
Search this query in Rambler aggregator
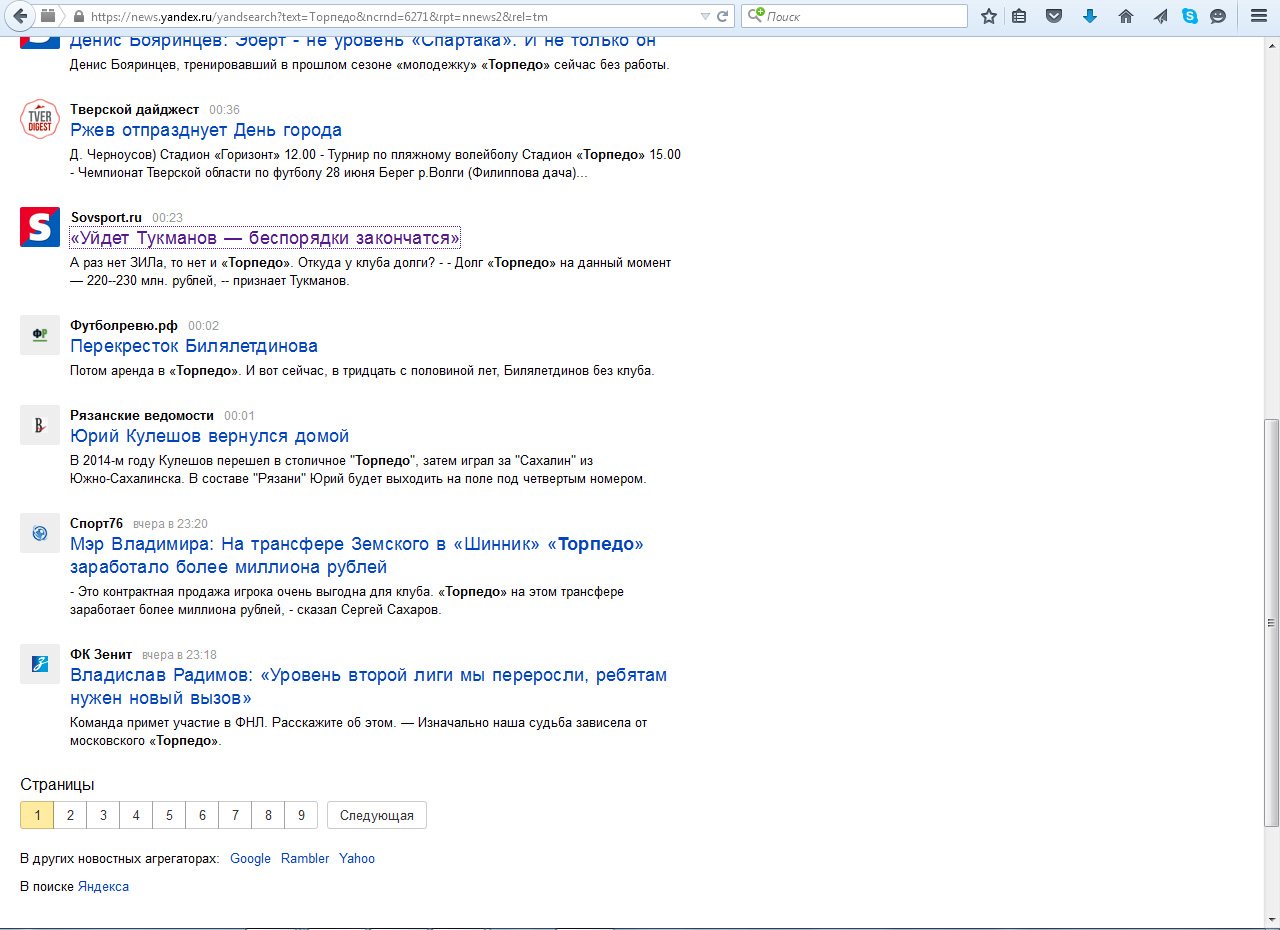[x=305, y=858]
